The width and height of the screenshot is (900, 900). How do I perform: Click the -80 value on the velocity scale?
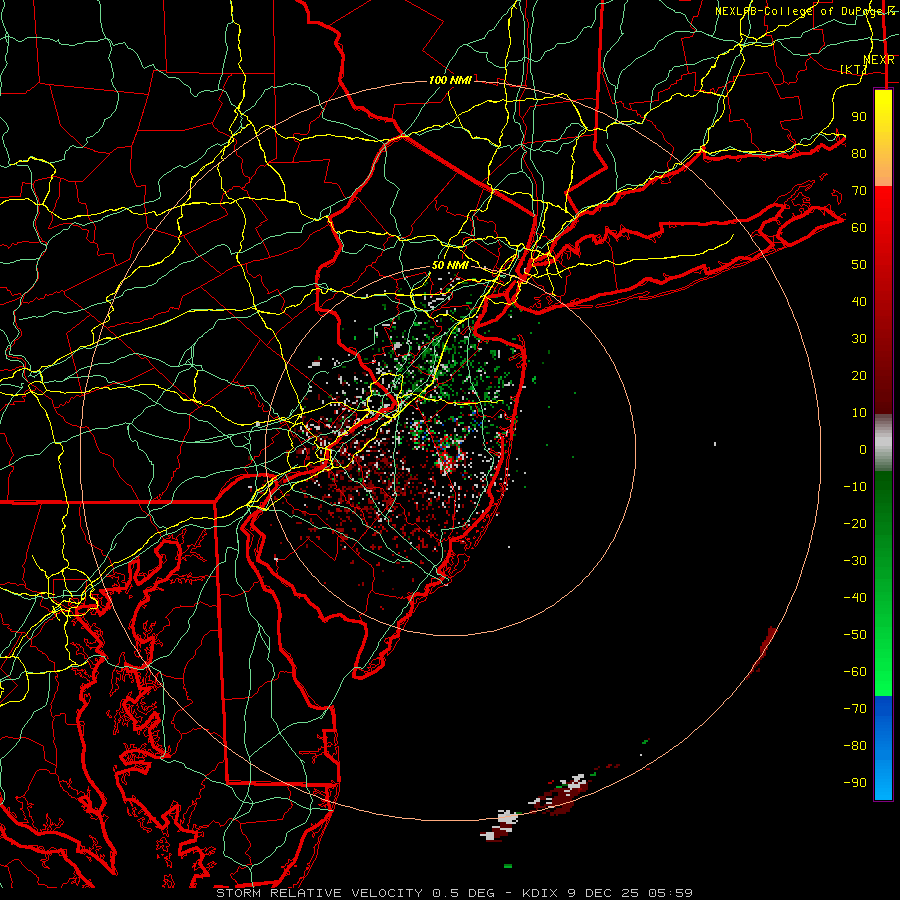(x=855, y=746)
